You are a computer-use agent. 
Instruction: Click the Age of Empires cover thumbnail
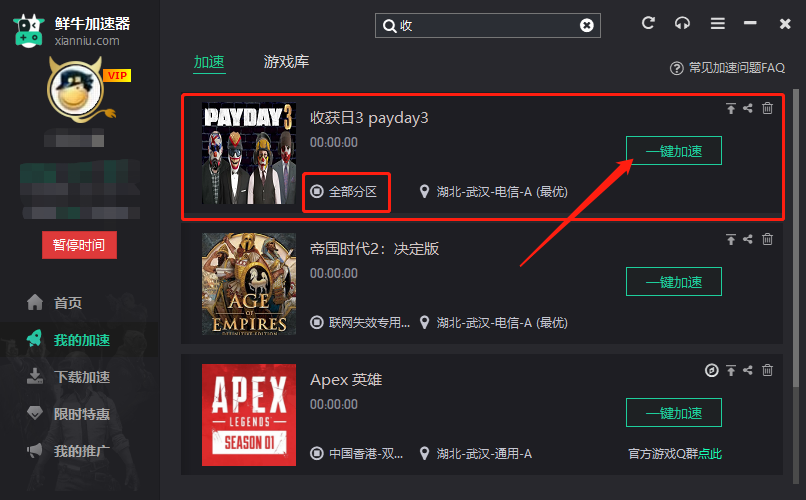[x=249, y=284]
